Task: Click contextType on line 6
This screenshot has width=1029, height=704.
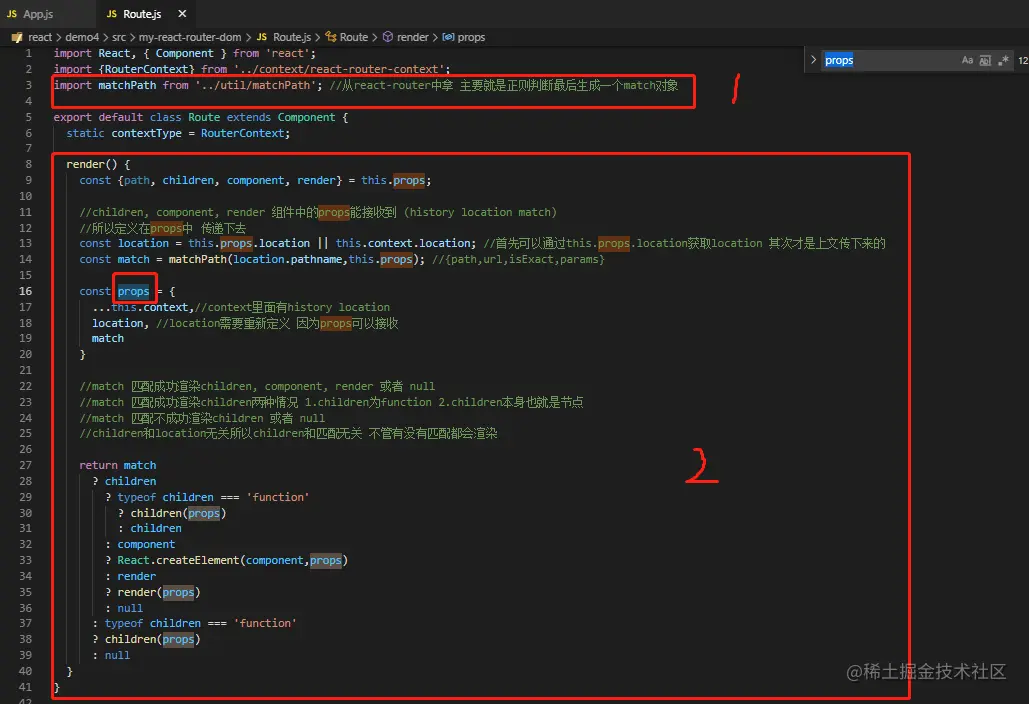Action: (146, 133)
